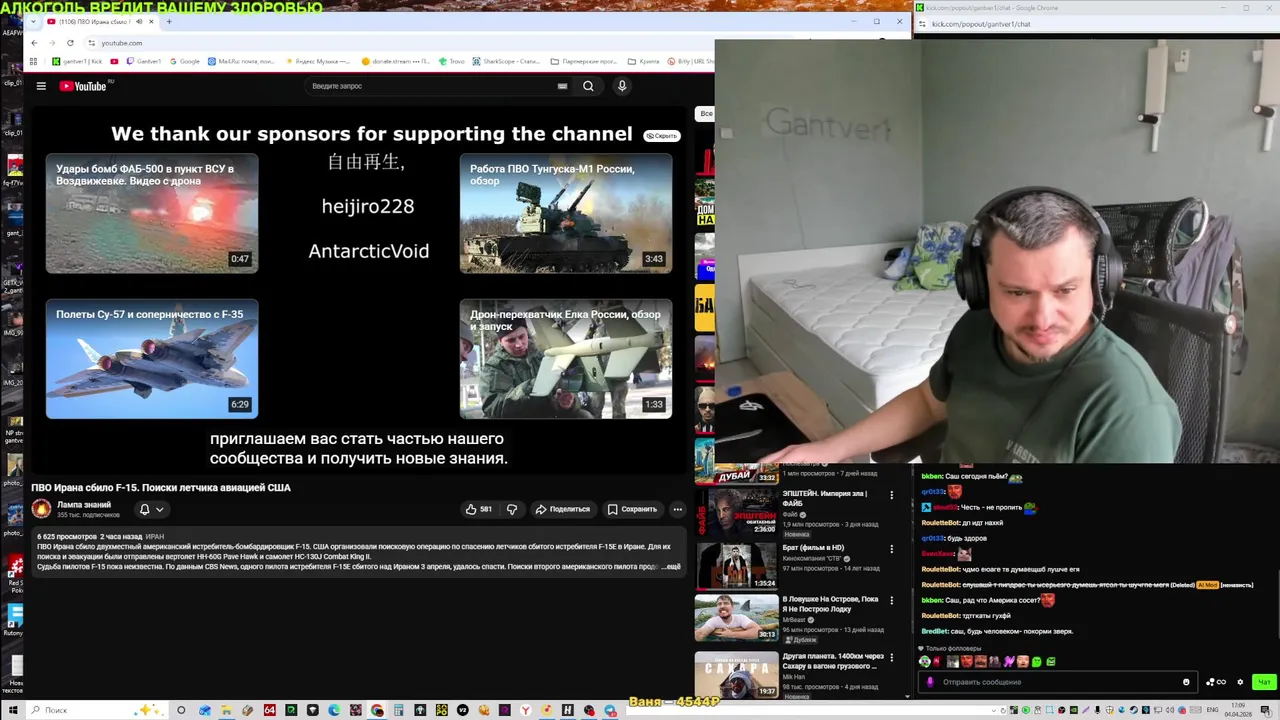Hide end screen with Скрыть button
Screen dimensions: 1280x720
(662, 136)
